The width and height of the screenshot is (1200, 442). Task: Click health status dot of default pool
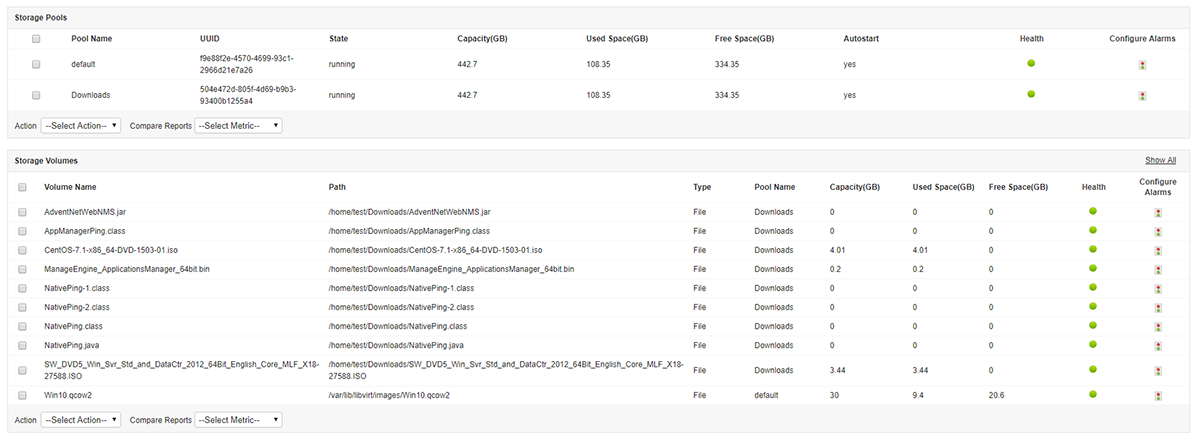[1031, 64]
